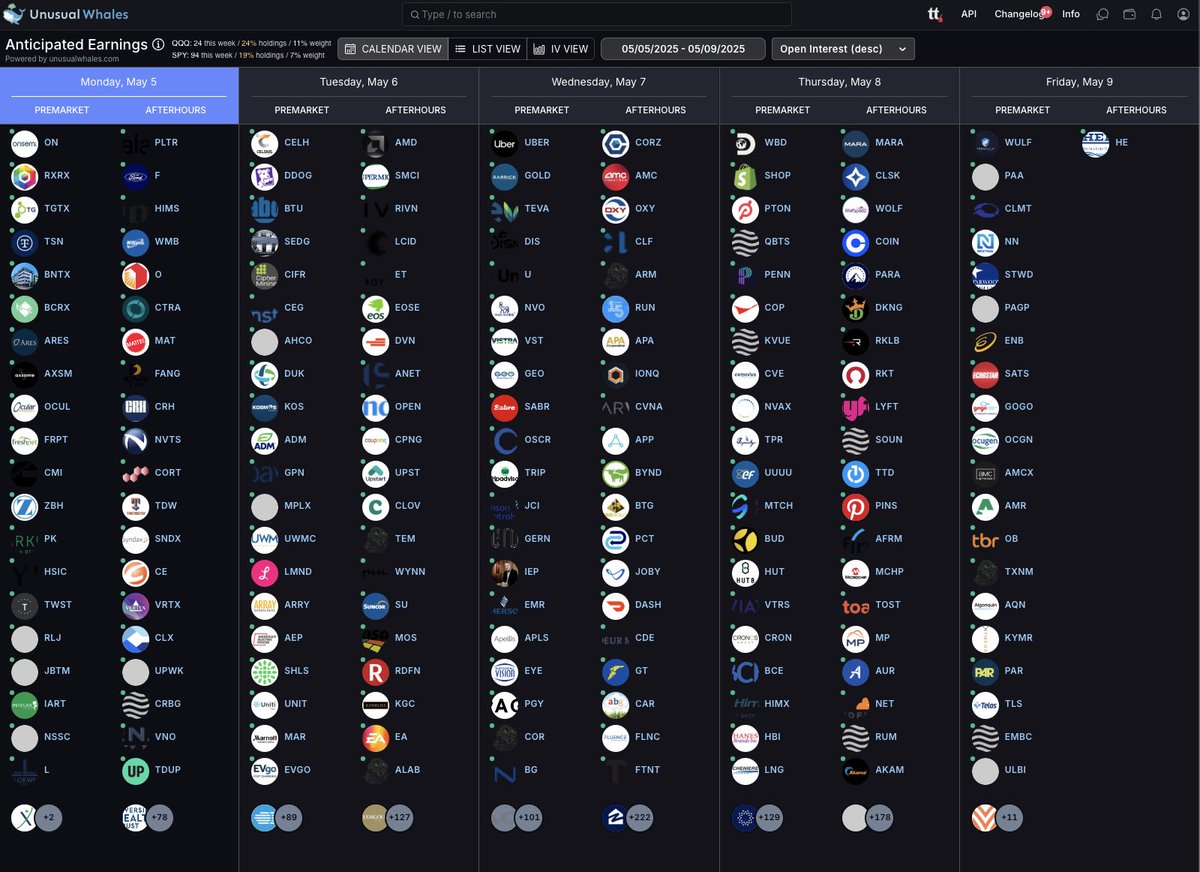Open the chat bubbles icon

pyautogui.click(x=1102, y=14)
